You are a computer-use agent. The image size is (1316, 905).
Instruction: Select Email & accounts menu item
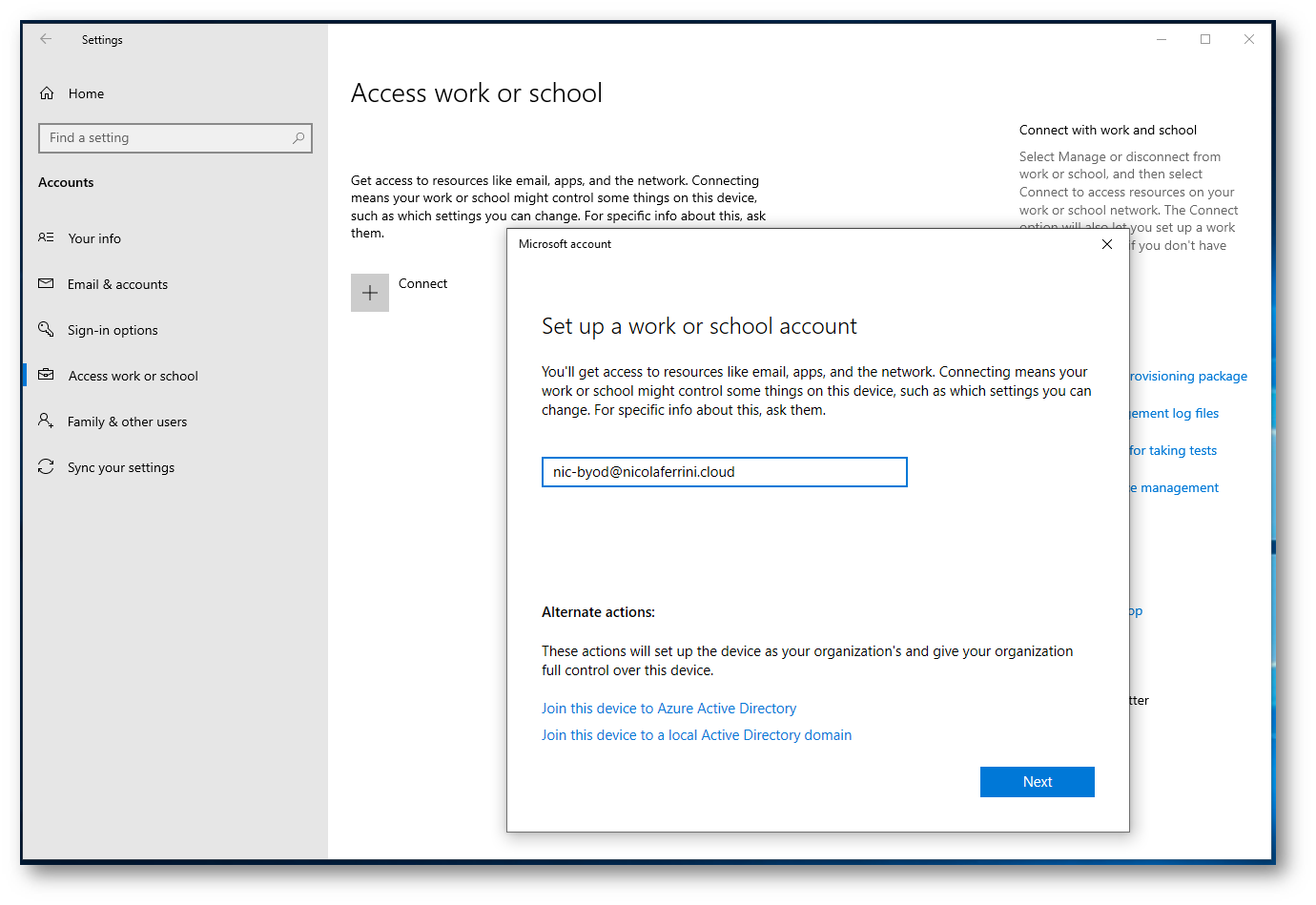click(117, 284)
